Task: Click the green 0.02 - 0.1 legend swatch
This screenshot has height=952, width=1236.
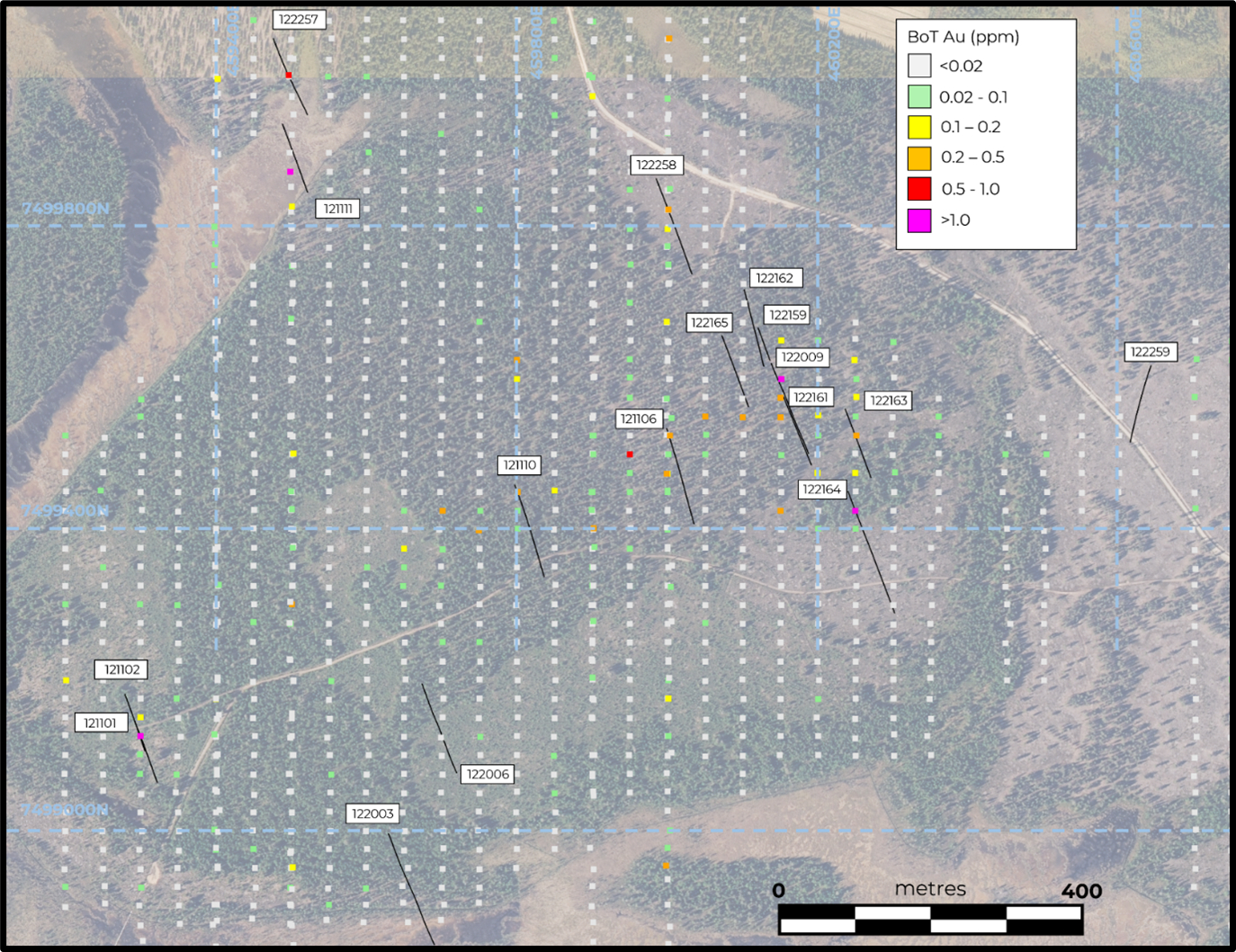Action: pos(918,96)
